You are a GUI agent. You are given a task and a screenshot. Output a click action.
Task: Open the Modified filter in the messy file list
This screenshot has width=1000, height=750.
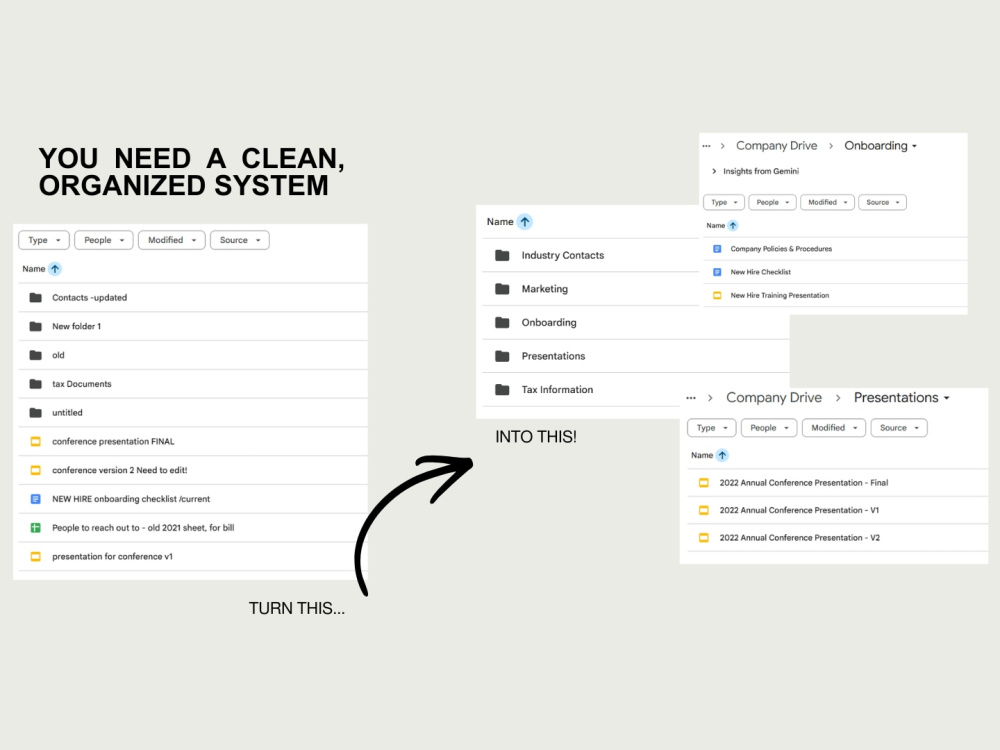coord(172,240)
